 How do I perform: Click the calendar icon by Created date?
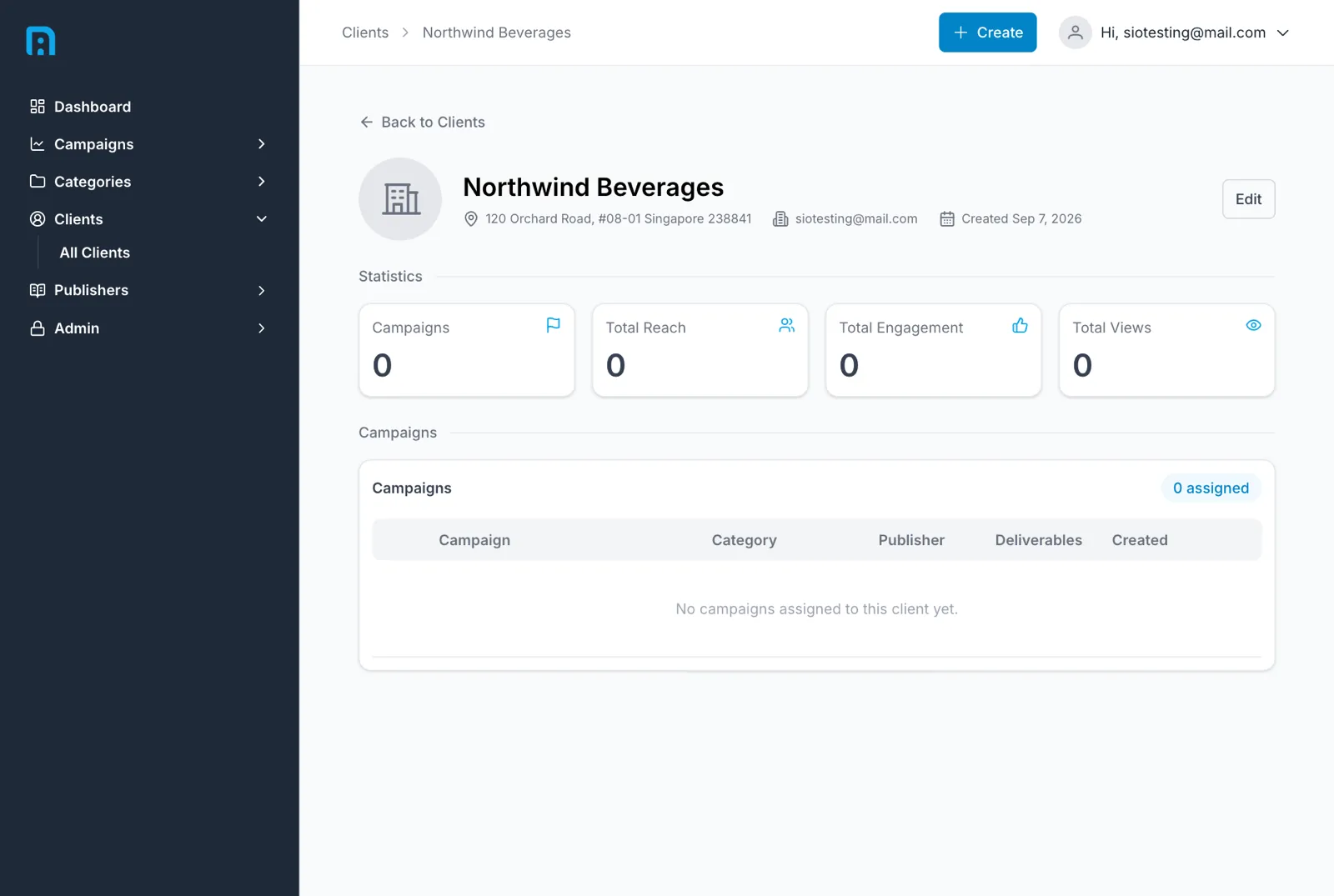pyautogui.click(x=947, y=218)
